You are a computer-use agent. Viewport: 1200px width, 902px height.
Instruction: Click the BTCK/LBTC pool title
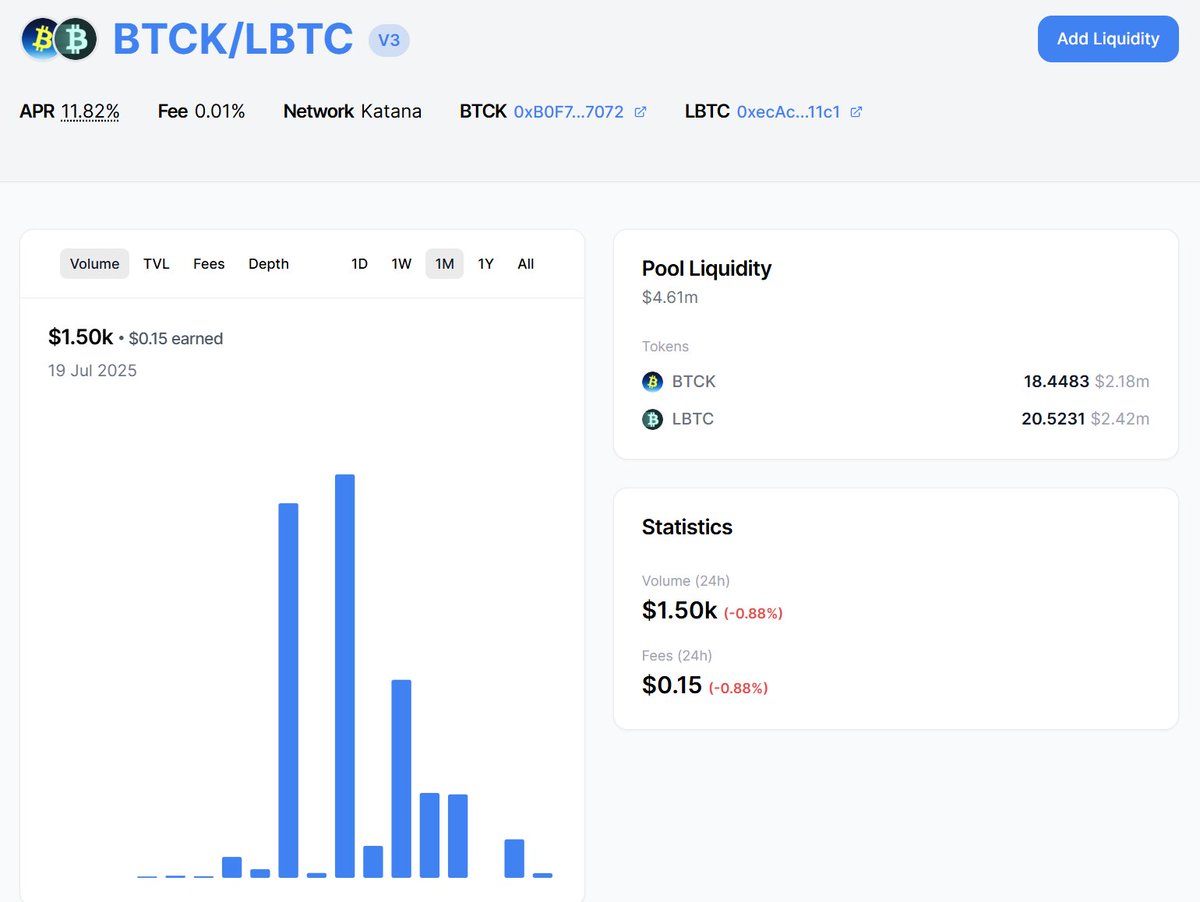[233, 39]
